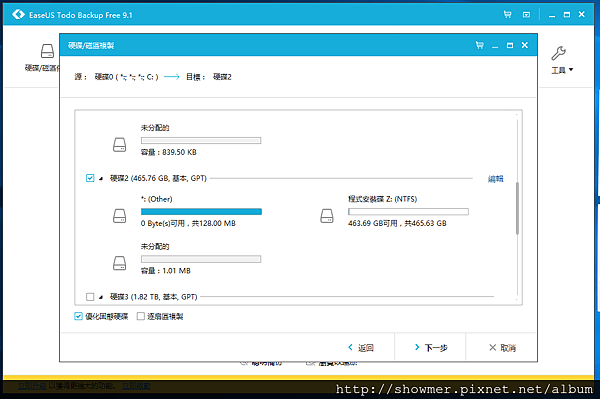Click the shopping cart icon in main title bar
The height and width of the screenshot is (399, 600).
(x=507, y=15)
